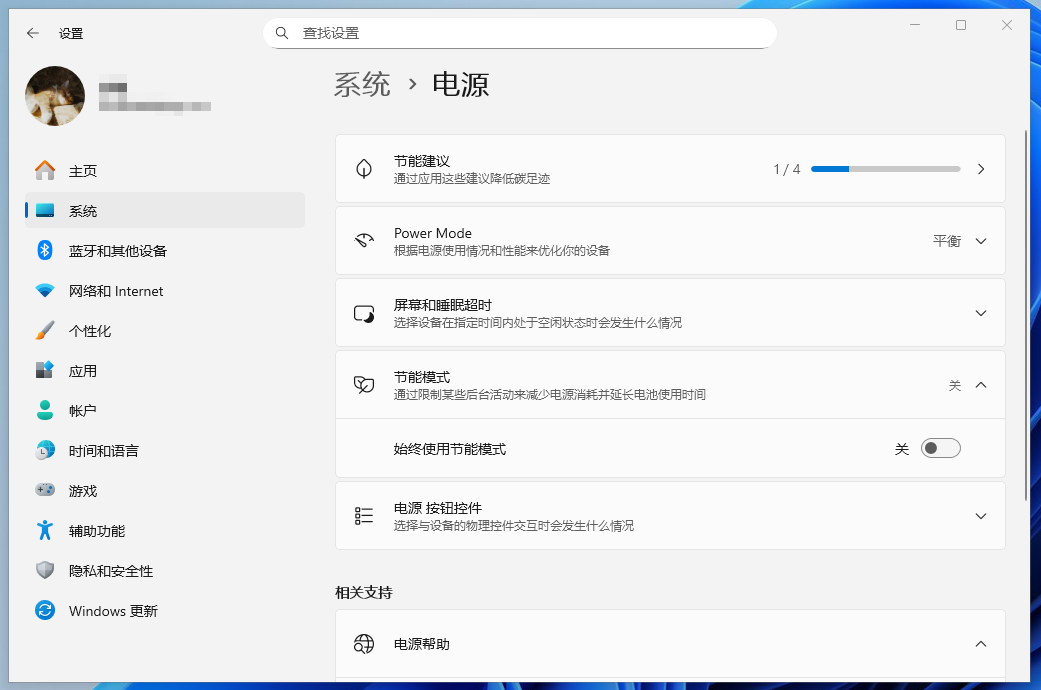The width and height of the screenshot is (1041, 690).
Task: Click 屏幕和睡眠超时 title text
Action: point(442,305)
